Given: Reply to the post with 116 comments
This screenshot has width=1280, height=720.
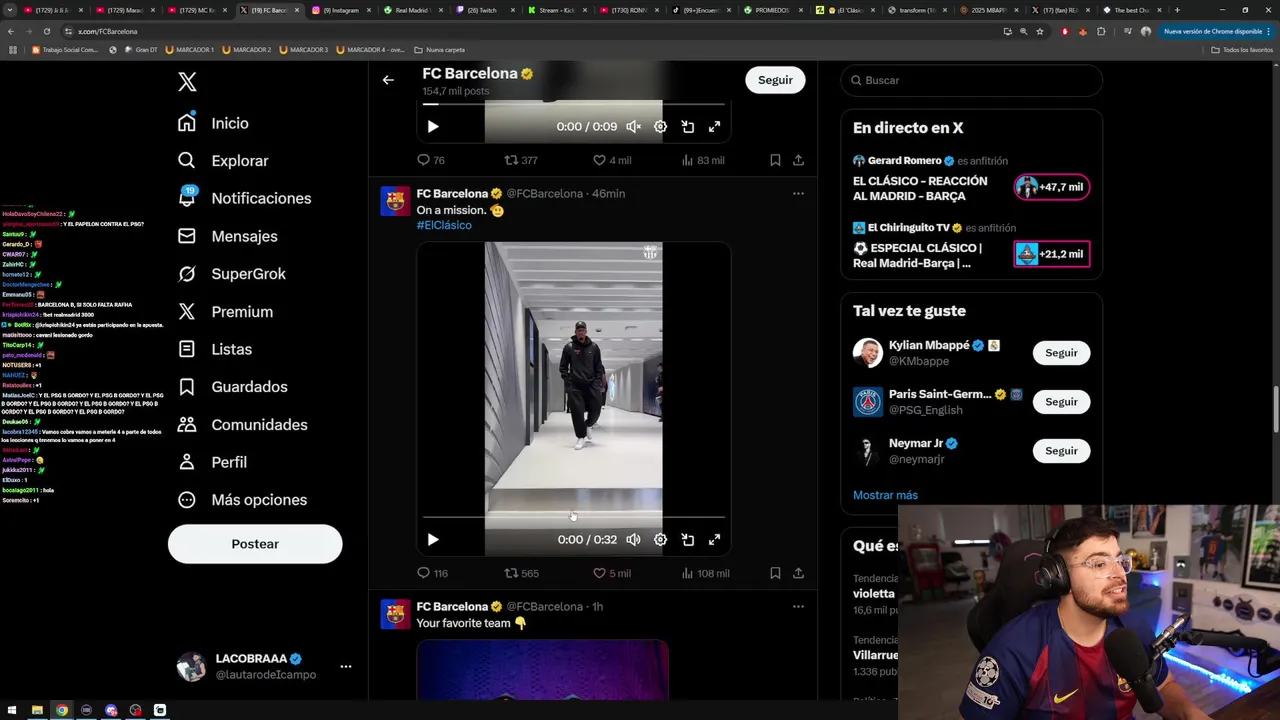Looking at the screenshot, I should coord(432,573).
